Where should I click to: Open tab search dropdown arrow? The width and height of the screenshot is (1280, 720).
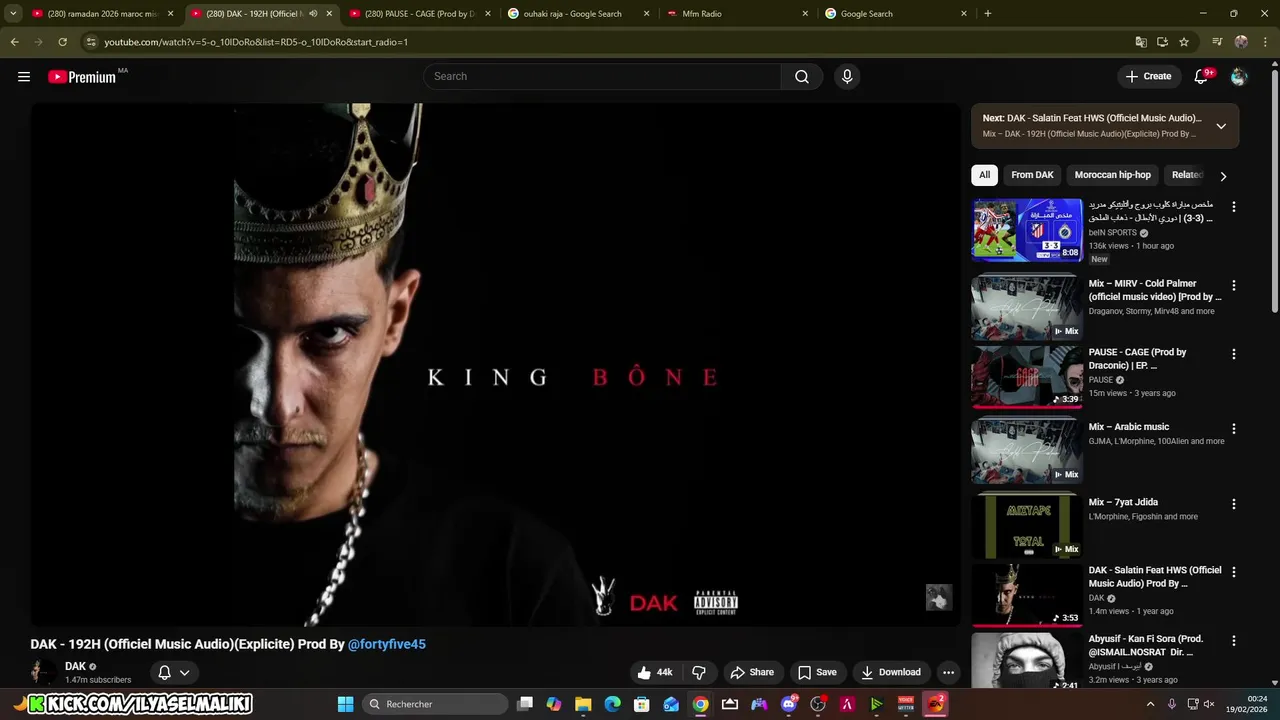pos(13,14)
